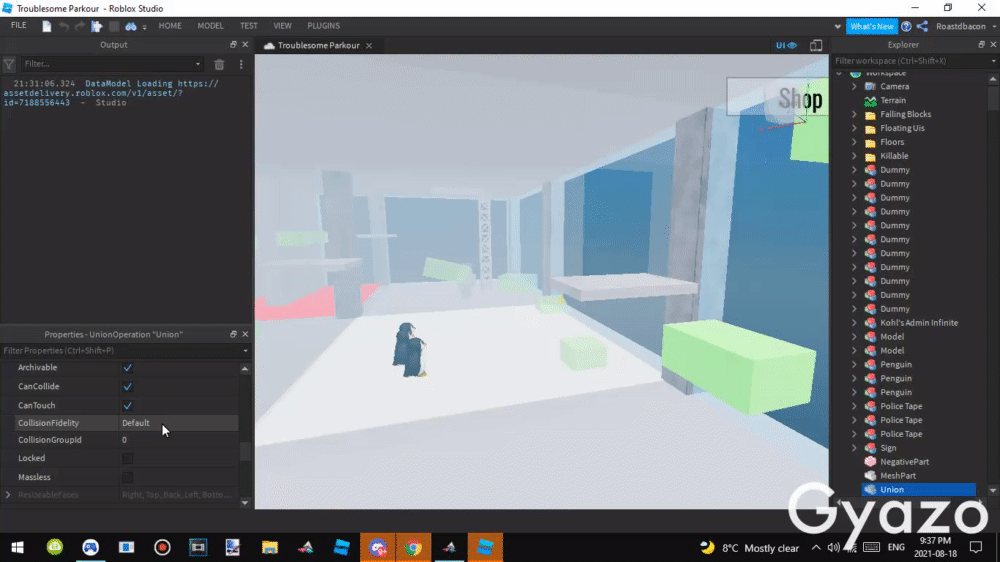The image size is (1000, 562).
Task: Expand the Falling Blocks folder
Action: point(855,114)
